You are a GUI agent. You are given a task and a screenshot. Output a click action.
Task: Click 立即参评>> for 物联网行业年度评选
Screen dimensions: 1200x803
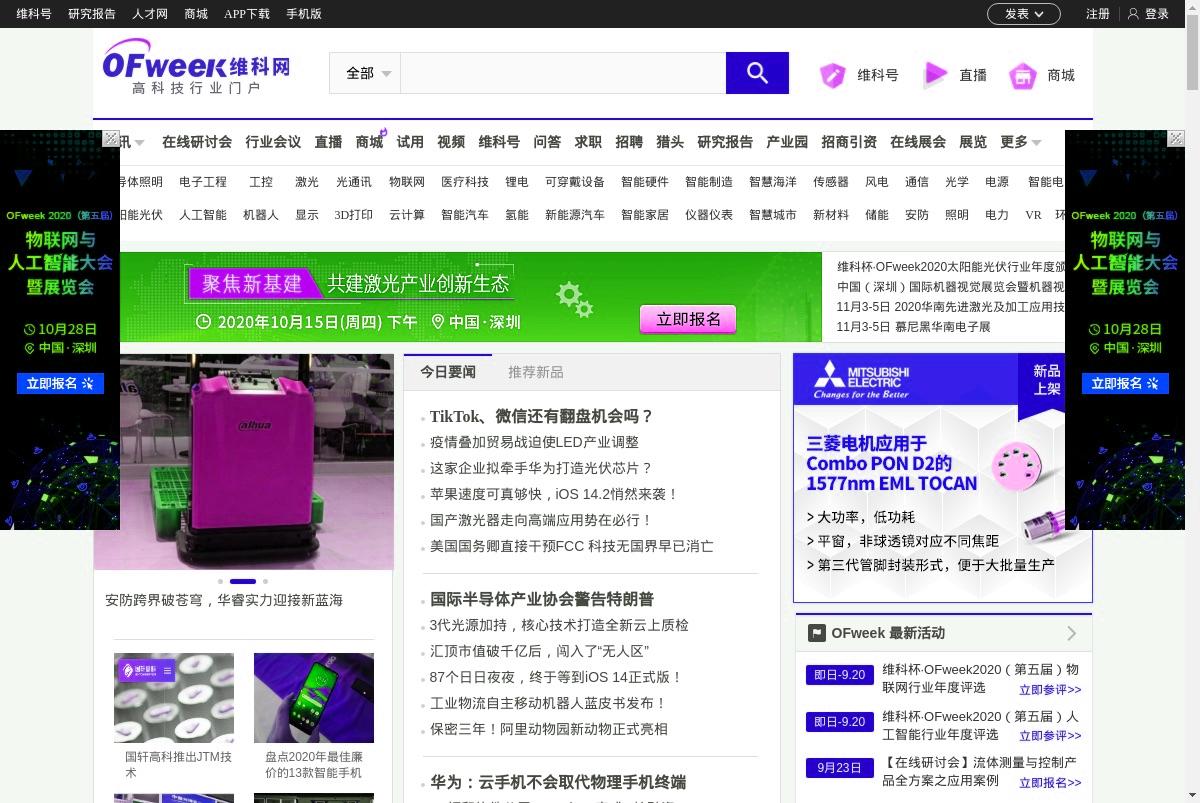[1050, 690]
